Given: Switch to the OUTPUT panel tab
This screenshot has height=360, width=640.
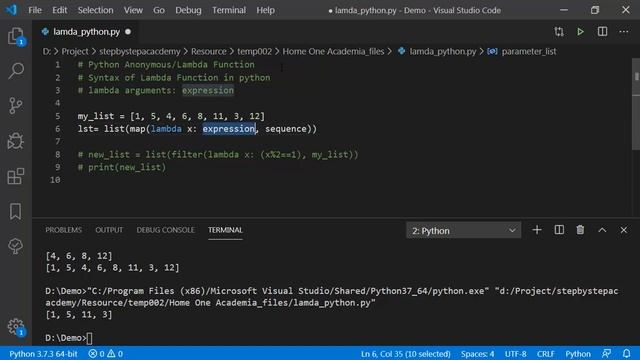Looking at the screenshot, I should 109,230.
